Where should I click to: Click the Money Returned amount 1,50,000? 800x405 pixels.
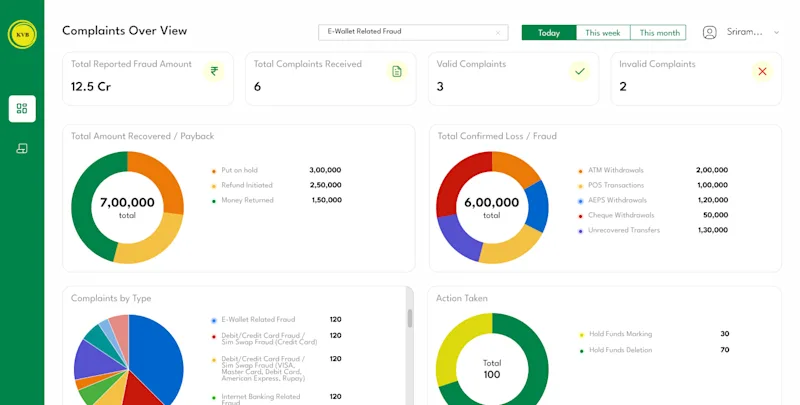tap(327, 200)
